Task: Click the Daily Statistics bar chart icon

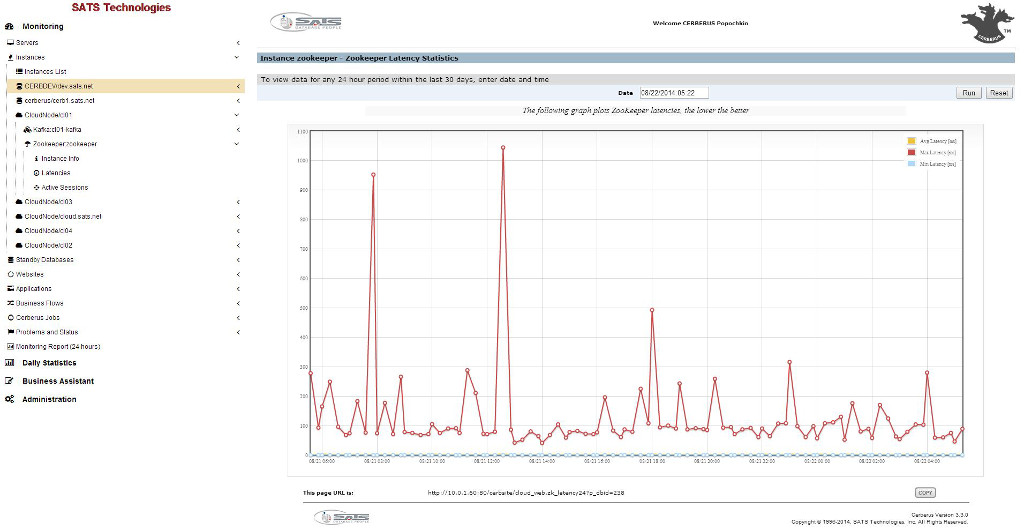Action: [10, 363]
